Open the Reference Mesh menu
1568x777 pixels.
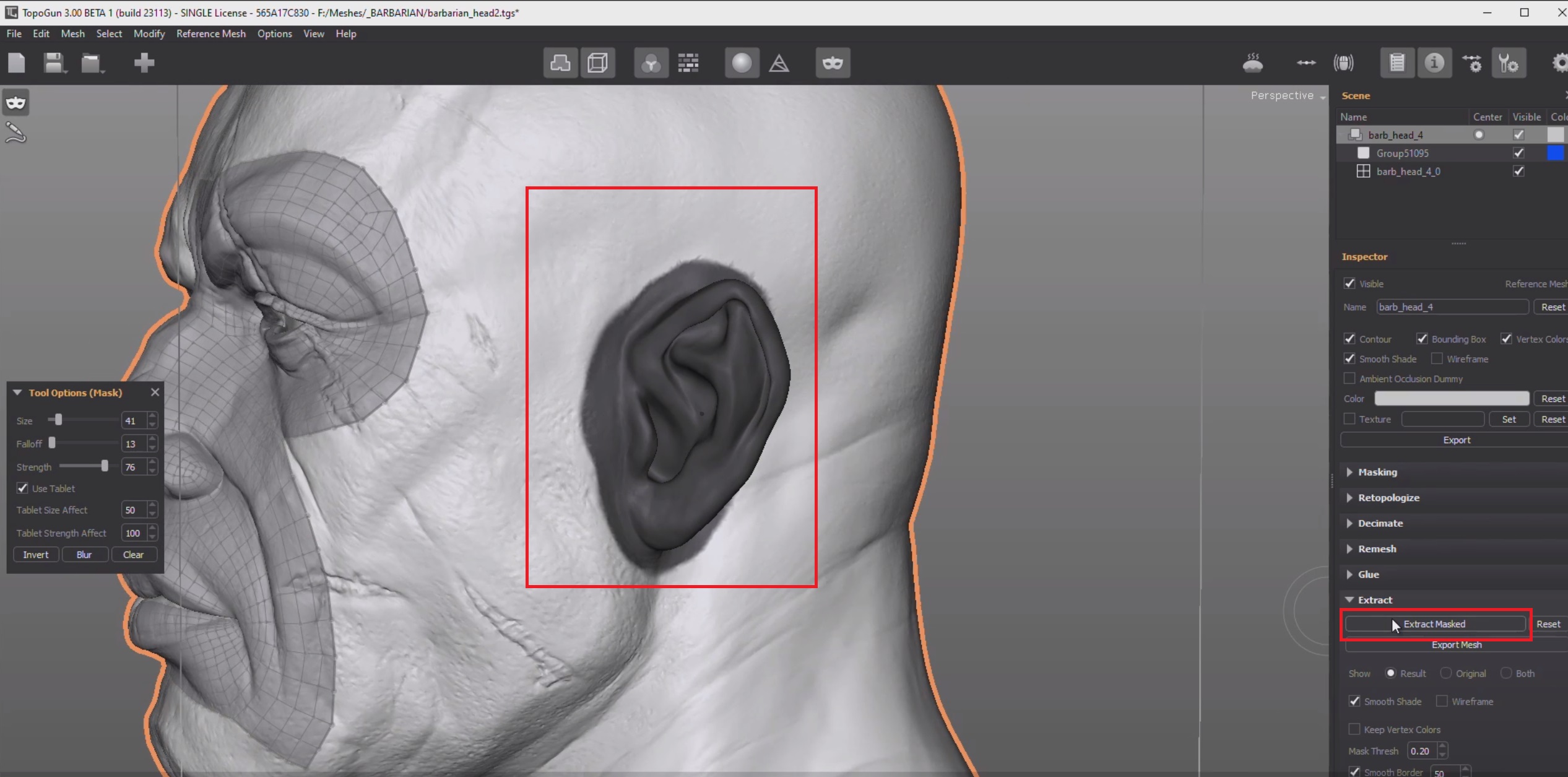tap(210, 33)
